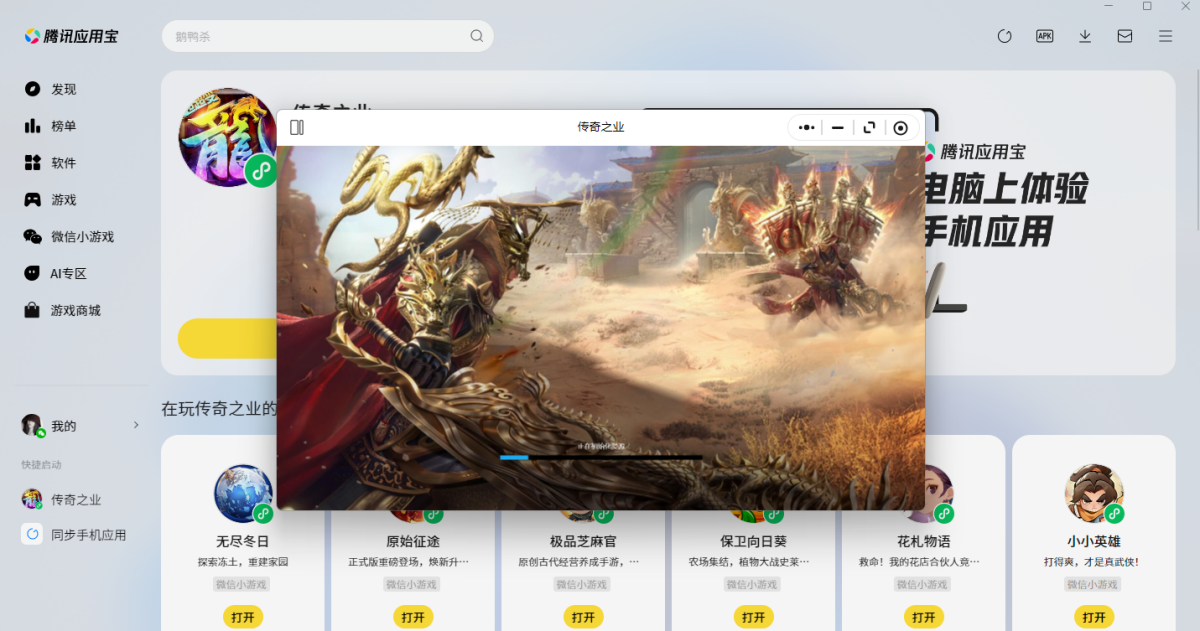The height and width of the screenshot is (631, 1200).
Task: Click the refresh circle icon in top bar
Action: (1005, 36)
